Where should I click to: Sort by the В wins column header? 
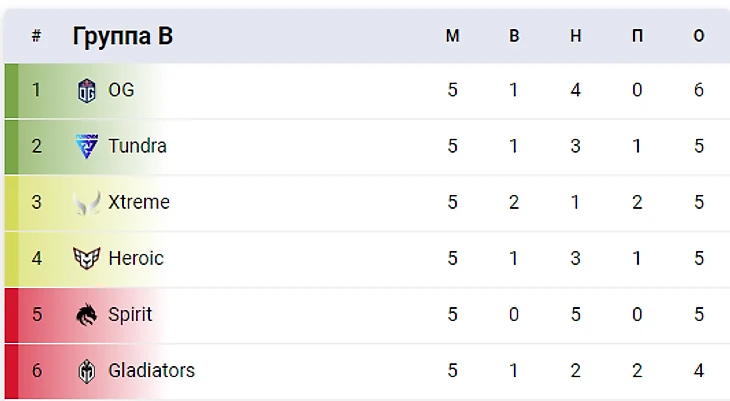514,37
